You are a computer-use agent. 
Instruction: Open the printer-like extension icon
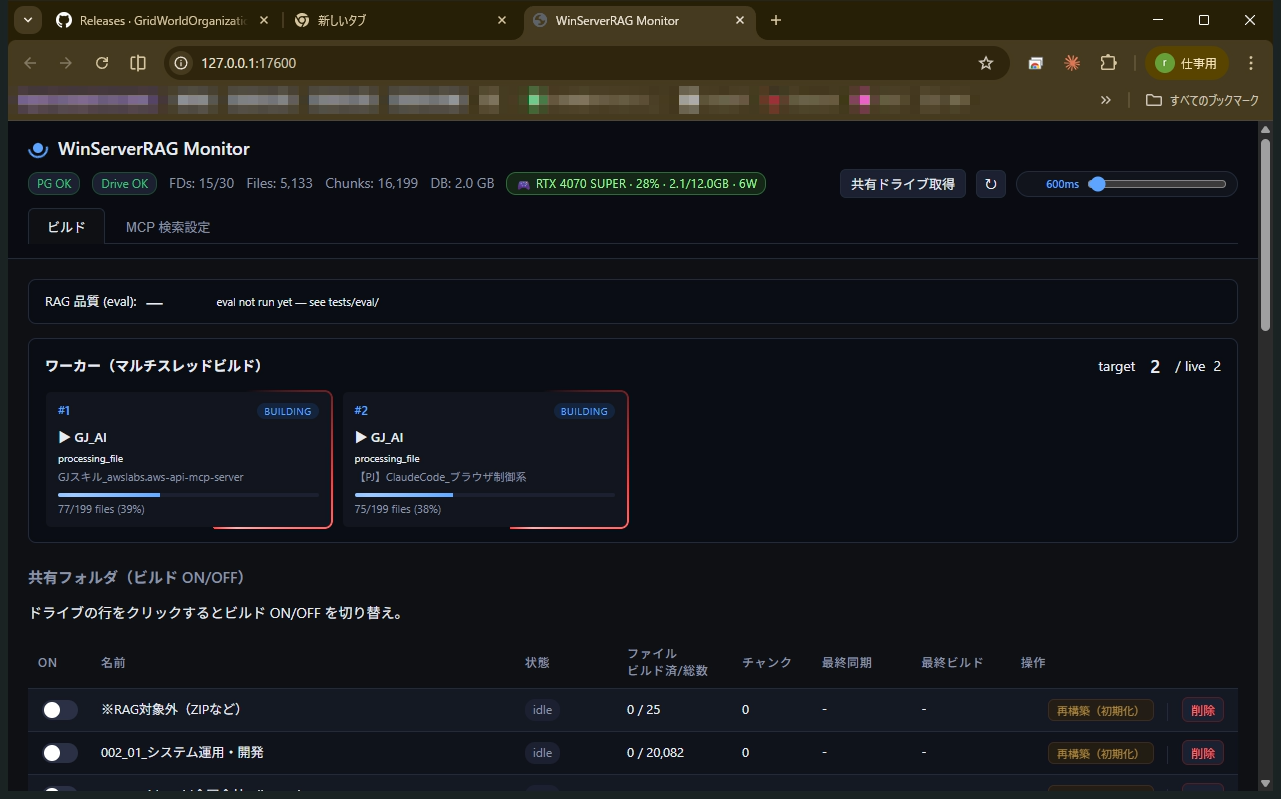(x=1036, y=63)
